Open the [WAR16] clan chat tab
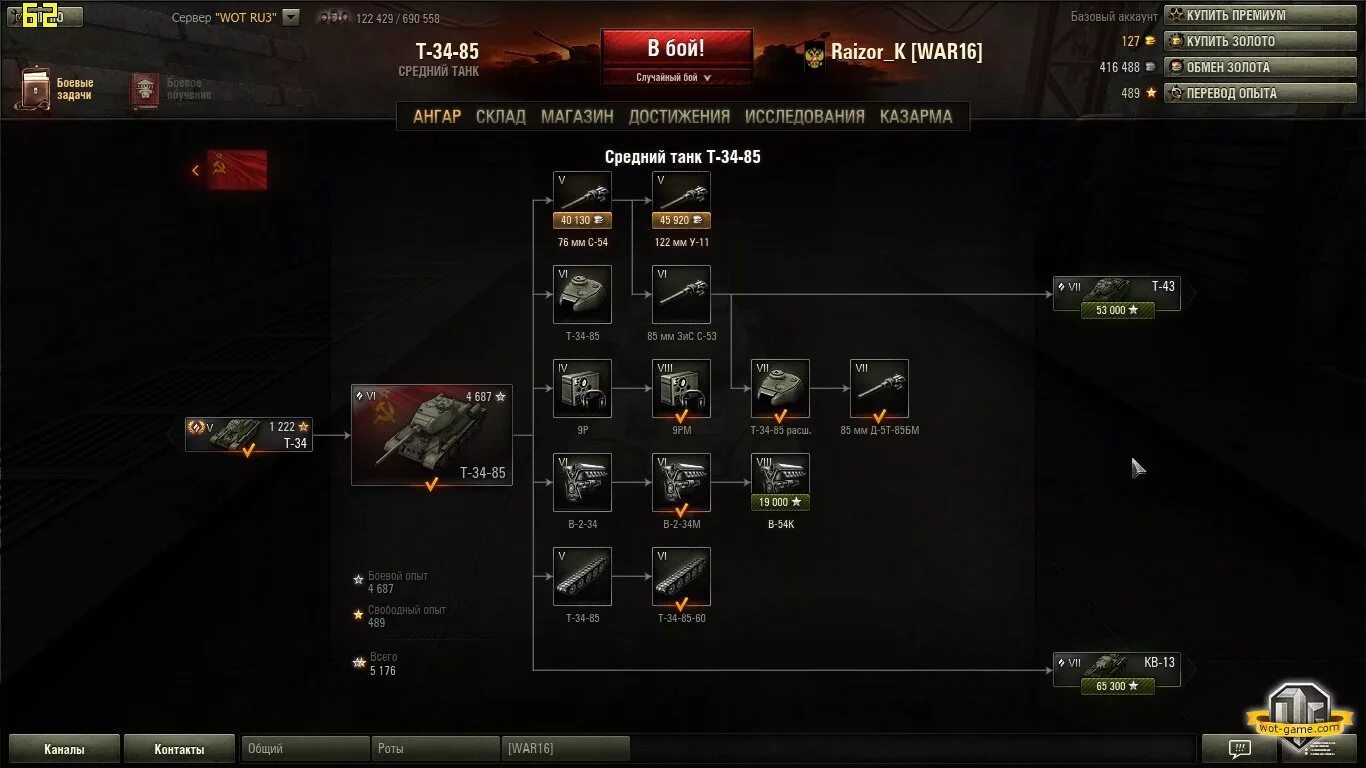The height and width of the screenshot is (768, 1366). [x=566, y=748]
